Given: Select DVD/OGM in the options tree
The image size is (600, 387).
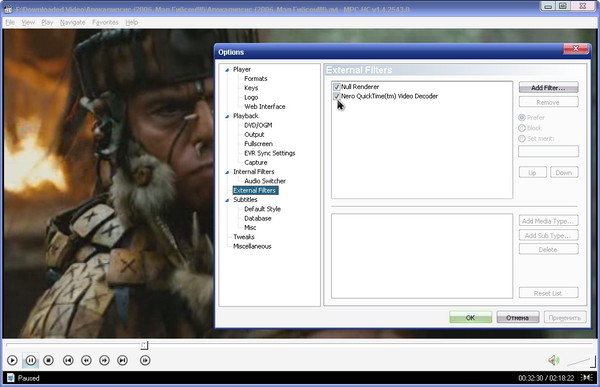Looking at the screenshot, I should coord(258,125).
